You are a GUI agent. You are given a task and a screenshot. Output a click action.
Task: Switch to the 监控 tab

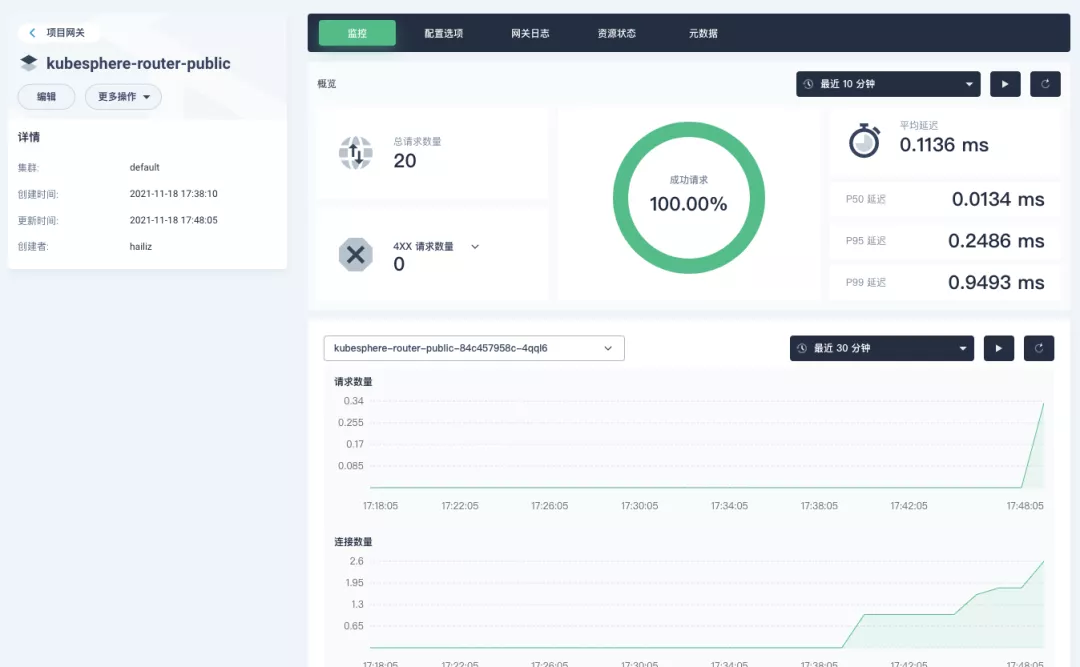pos(357,33)
